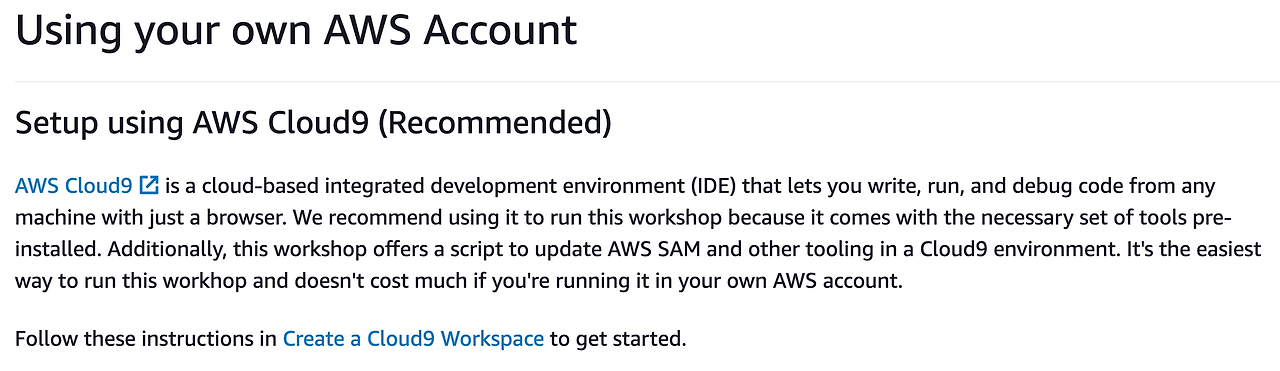Click the 'Setup using AWS Cloud9' heading
Viewport: 1280px width, 371px height.
coord(194,123)
